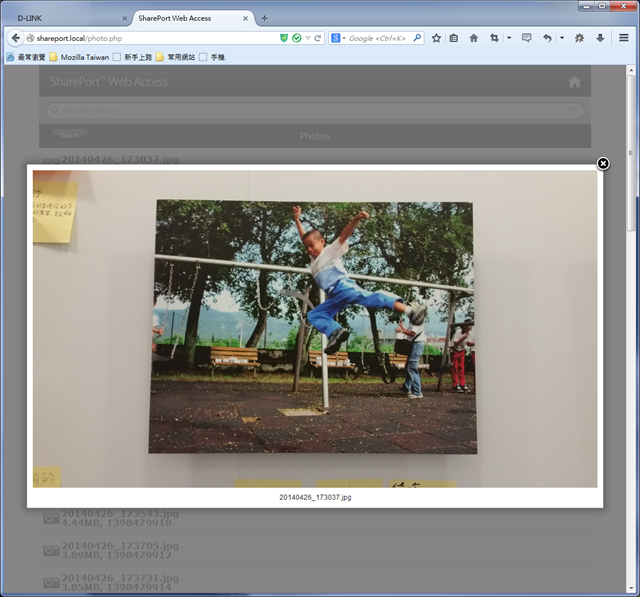Click the enlarged photo of the jumping boy
The image size is (640, 597).
coord(315,329)
